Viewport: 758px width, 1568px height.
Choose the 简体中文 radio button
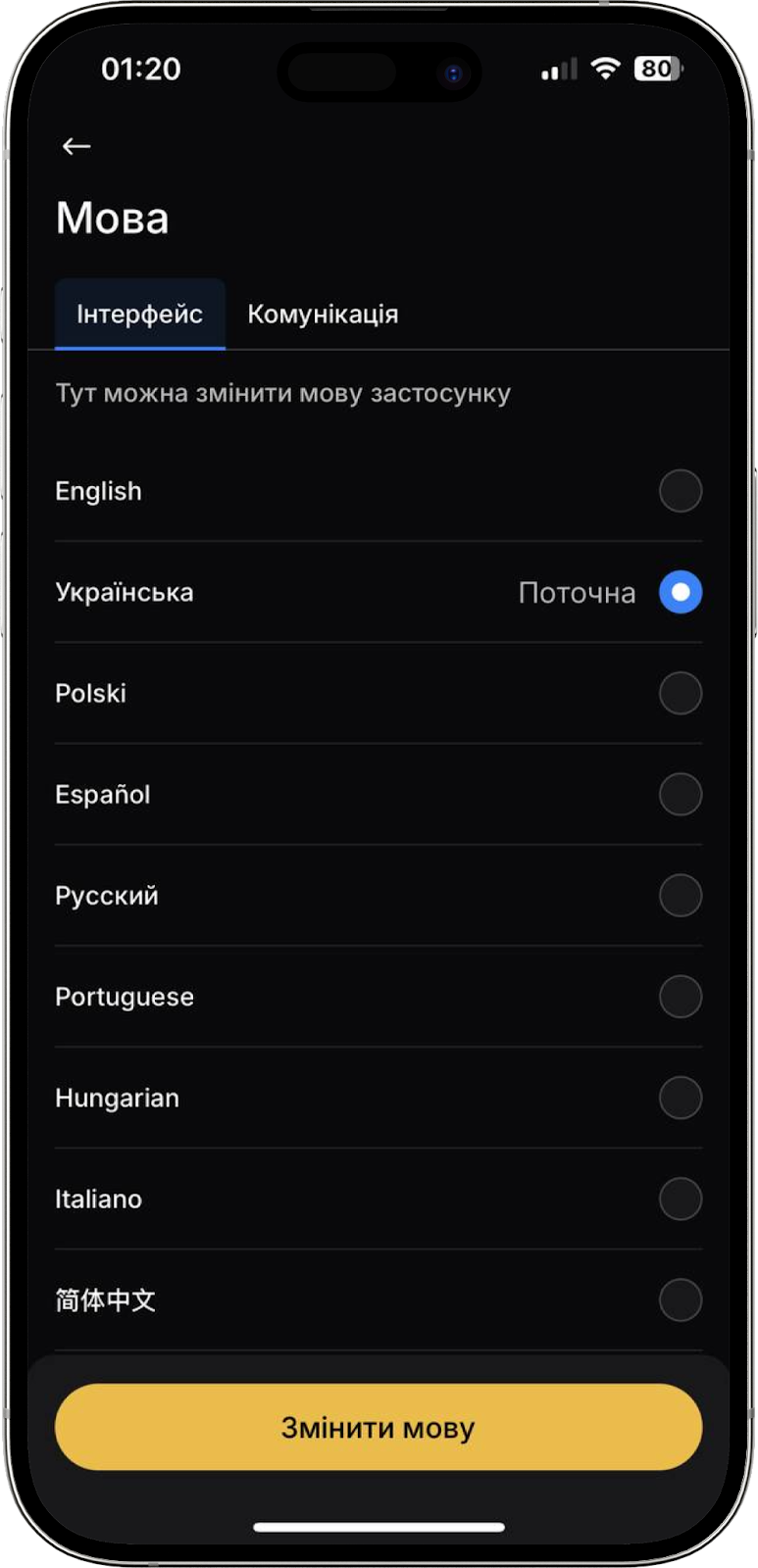(x=681, y=1299)
